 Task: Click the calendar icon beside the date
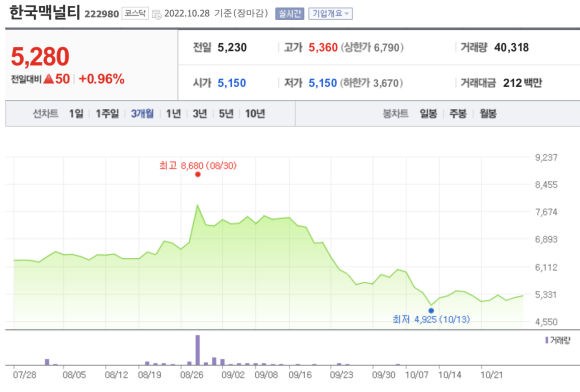(157, 14)
